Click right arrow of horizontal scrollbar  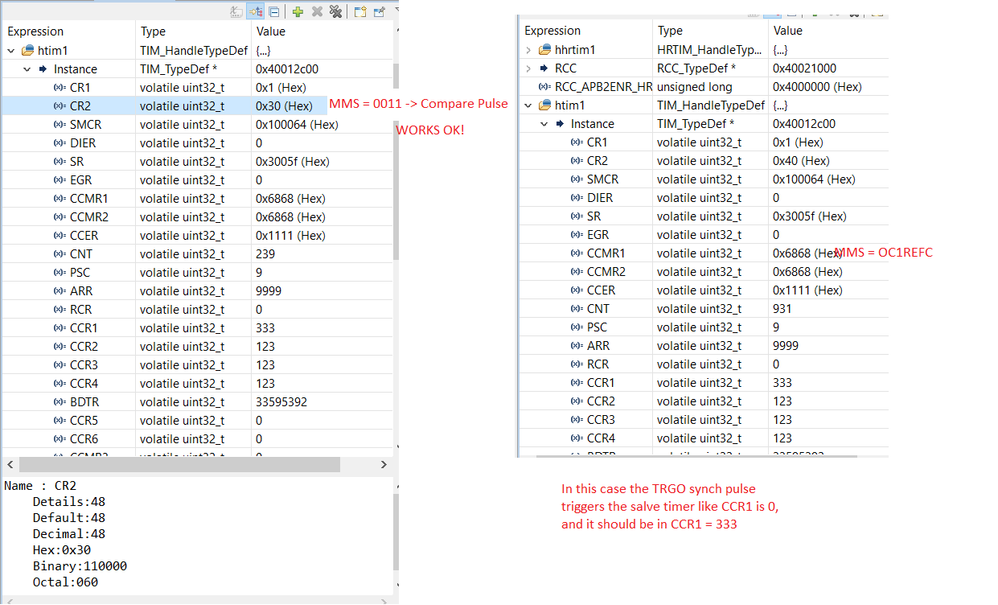384,464
